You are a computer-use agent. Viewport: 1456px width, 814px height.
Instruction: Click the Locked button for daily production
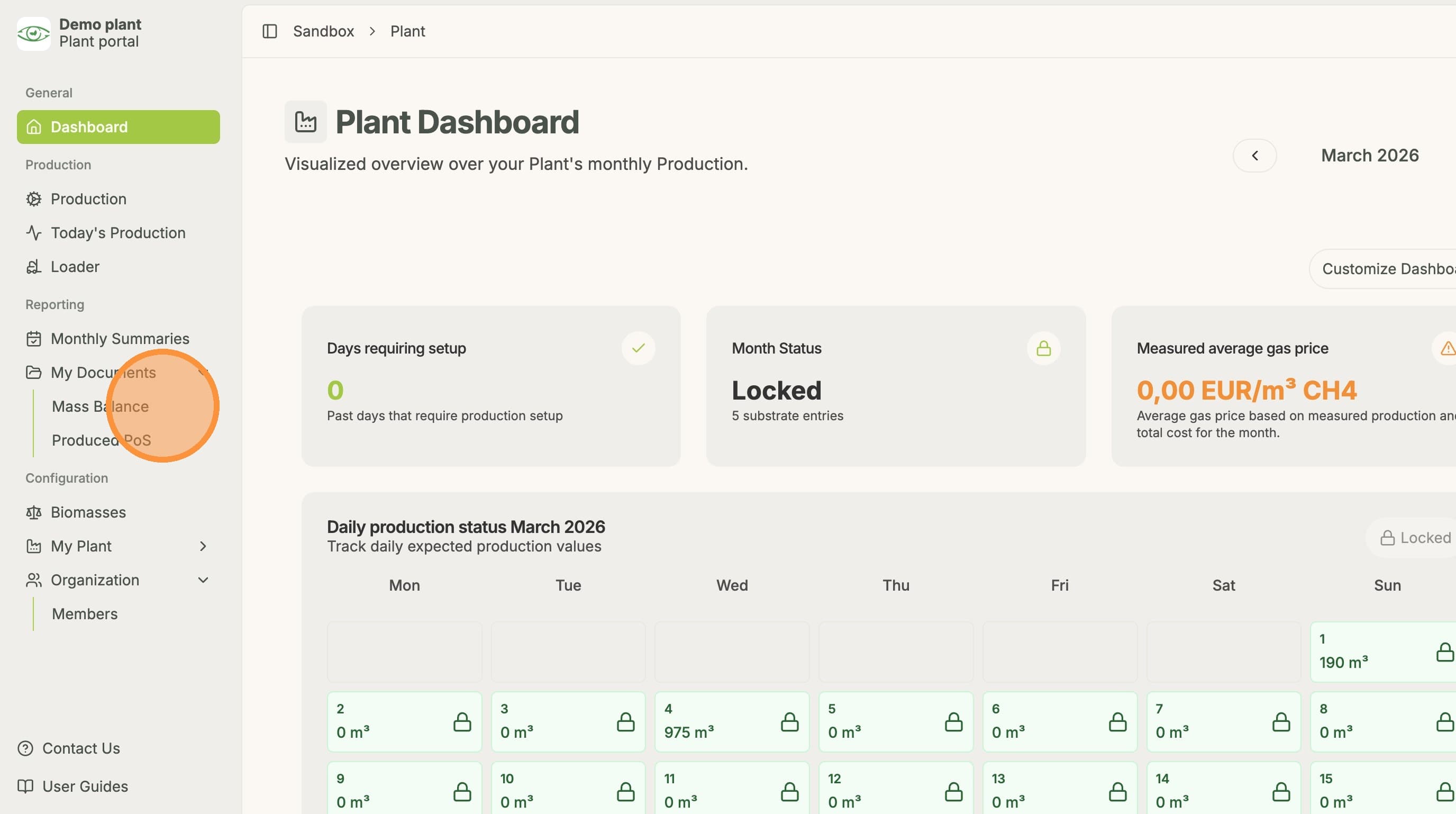click(1412, 538)
